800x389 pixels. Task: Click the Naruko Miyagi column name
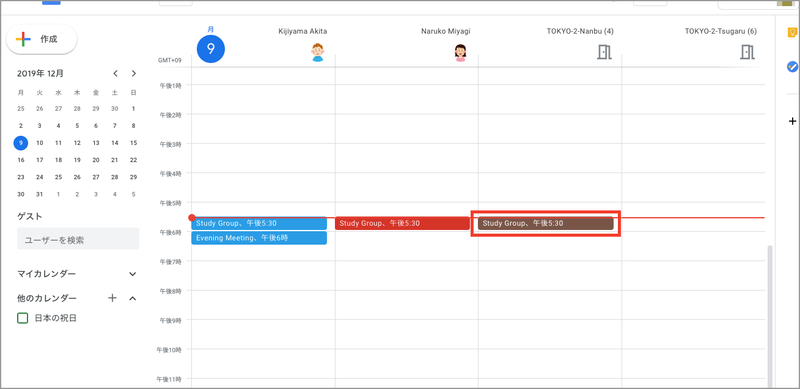tap(445, 31)
